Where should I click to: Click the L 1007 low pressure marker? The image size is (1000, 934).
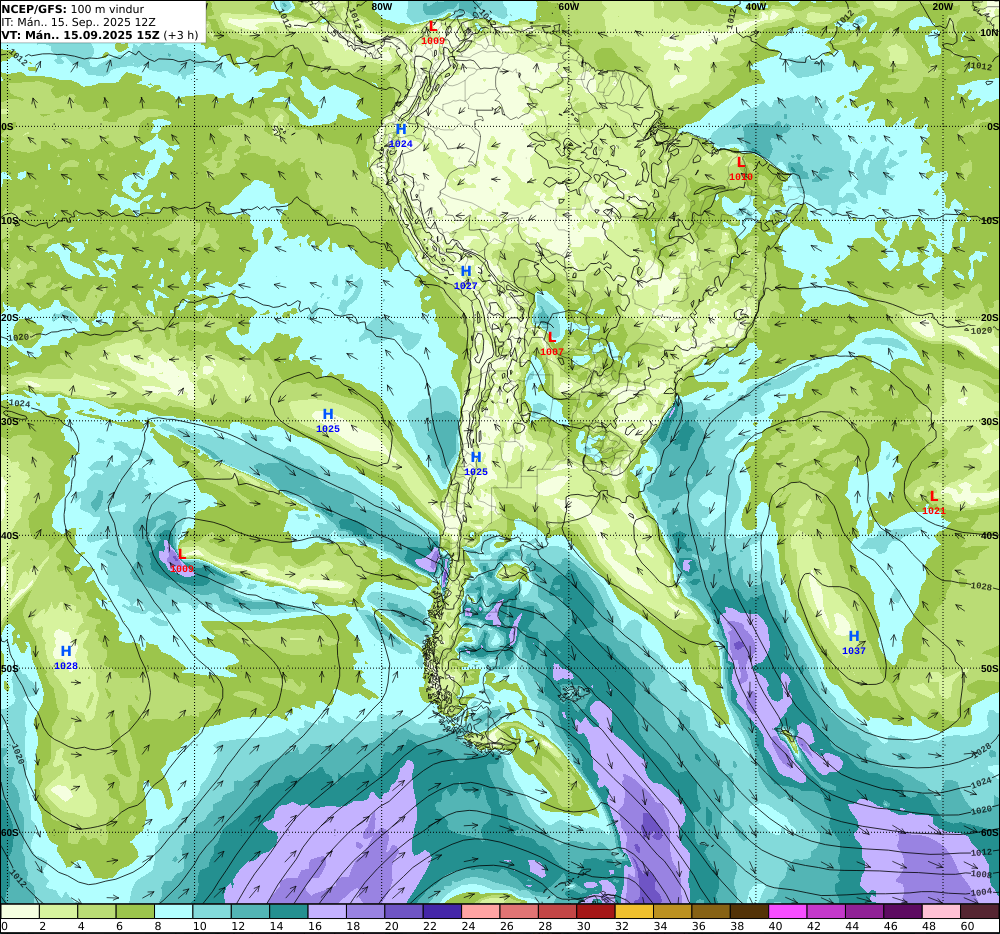(x=552, y=344)
